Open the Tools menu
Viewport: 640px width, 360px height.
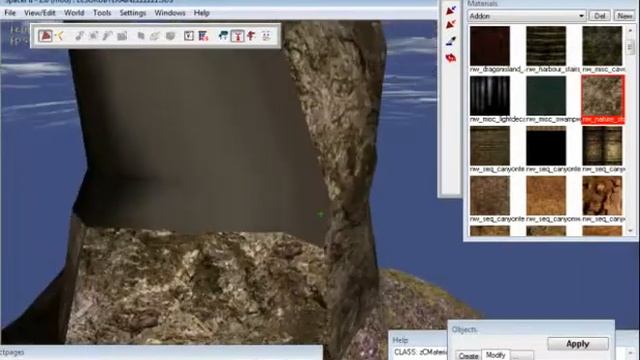(x=102, y=13)
